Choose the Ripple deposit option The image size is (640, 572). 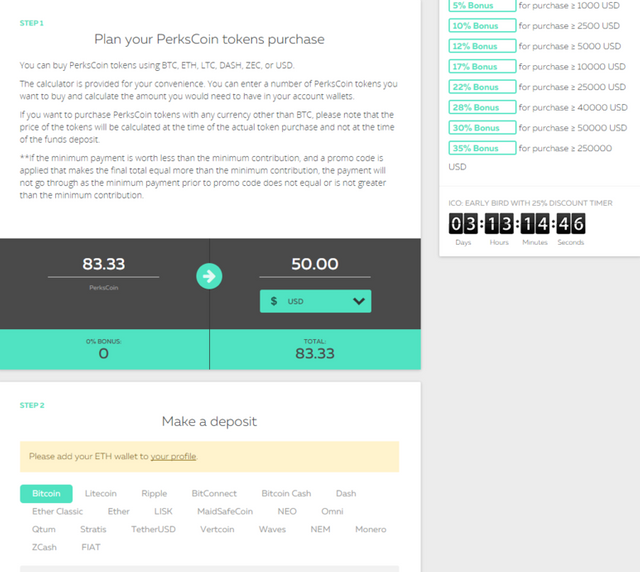[154, 494]
